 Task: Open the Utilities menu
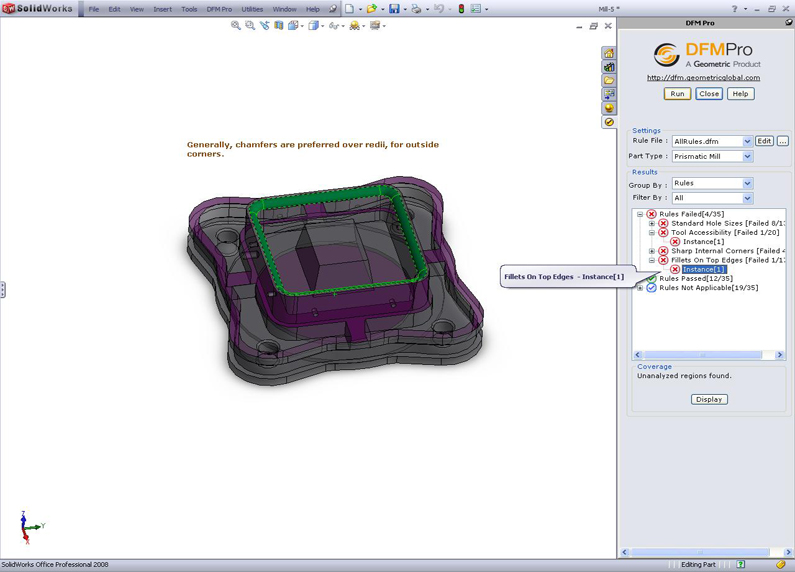(x=252, y=9)
